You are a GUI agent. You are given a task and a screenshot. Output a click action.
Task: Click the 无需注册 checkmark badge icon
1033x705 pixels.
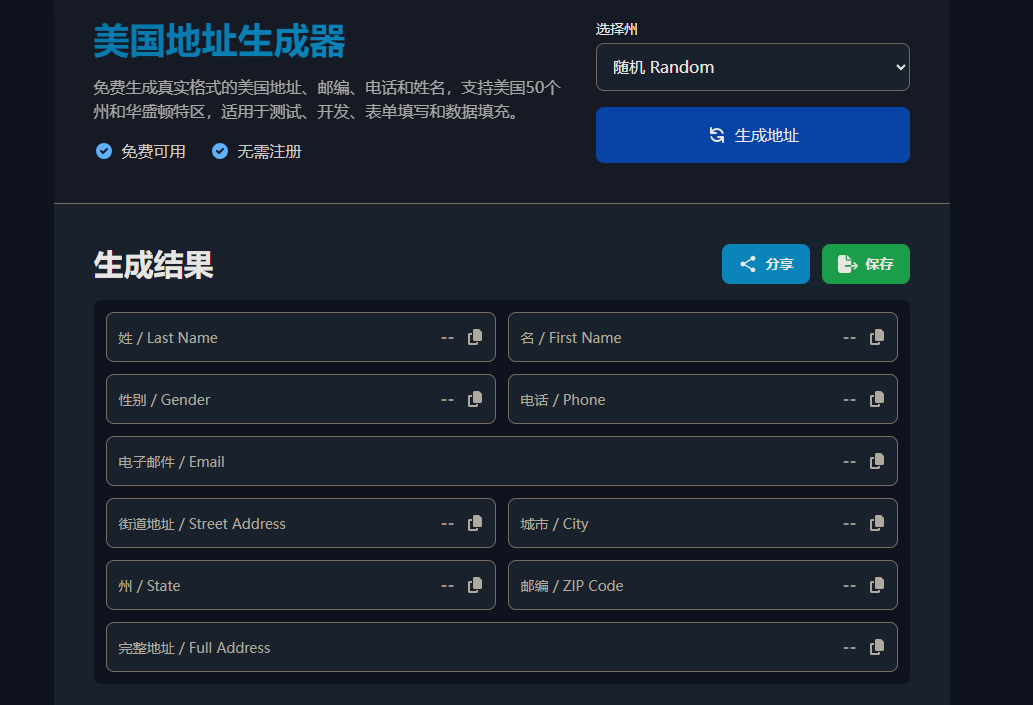coord(220,151)
